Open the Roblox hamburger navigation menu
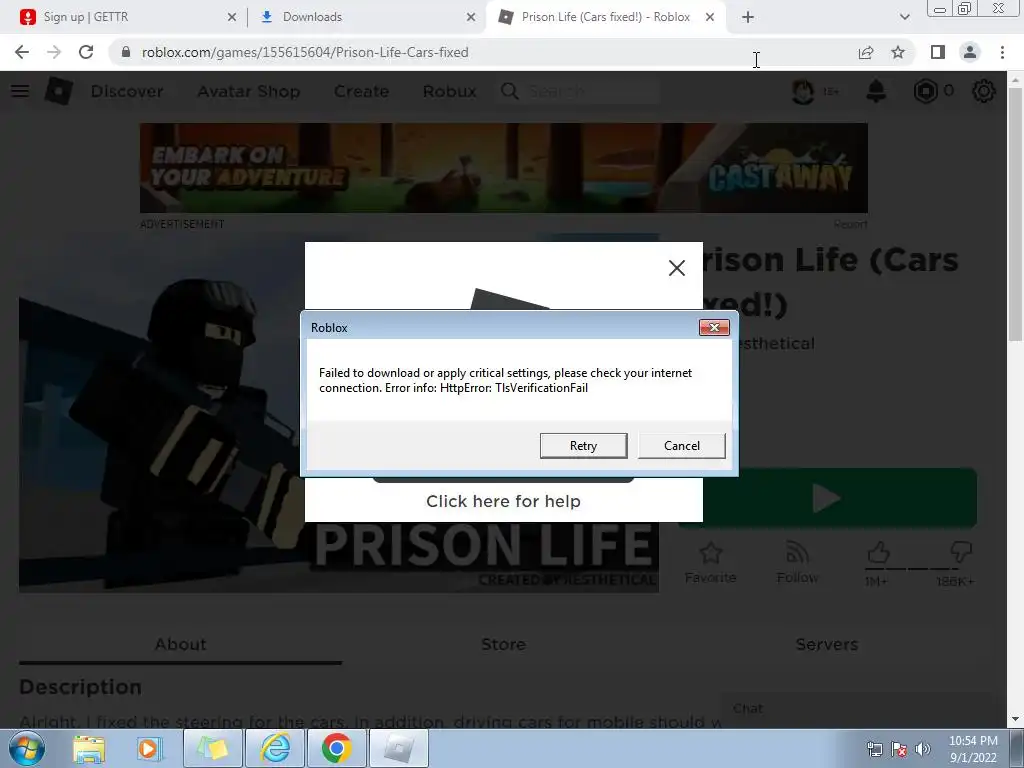Image resolution: width=1024 pixels, height=768 pixels. point(20,91)
